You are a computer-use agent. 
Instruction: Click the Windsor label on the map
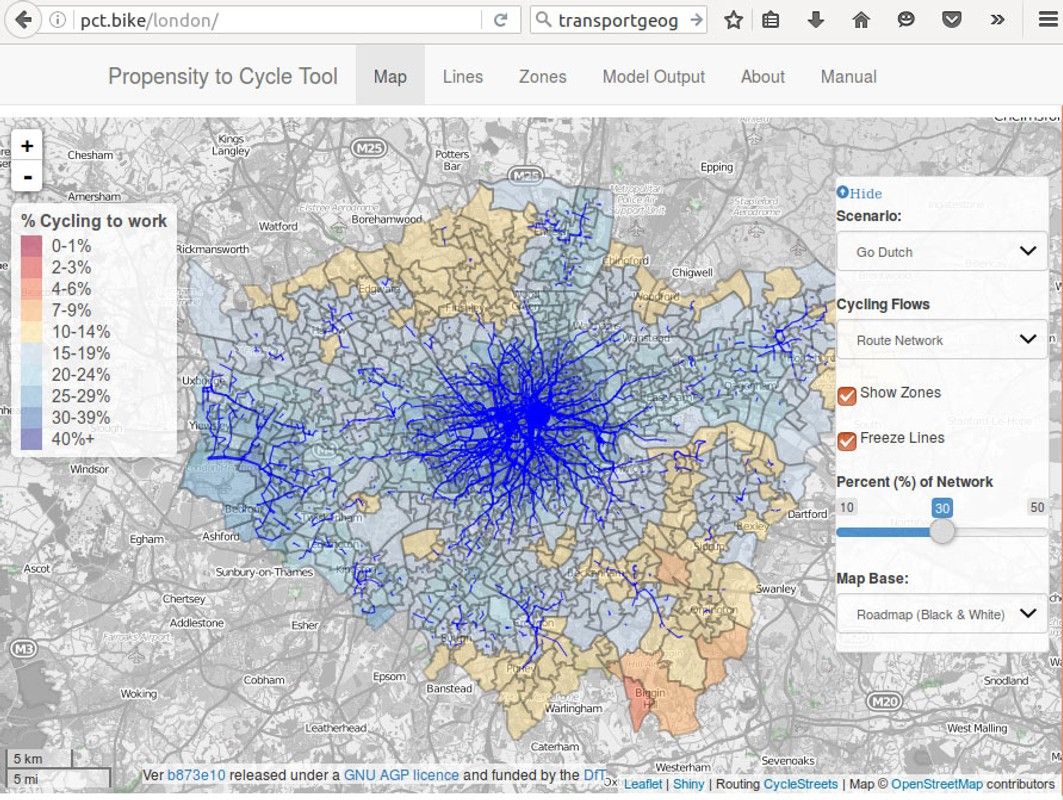click(x=89, y=468)
